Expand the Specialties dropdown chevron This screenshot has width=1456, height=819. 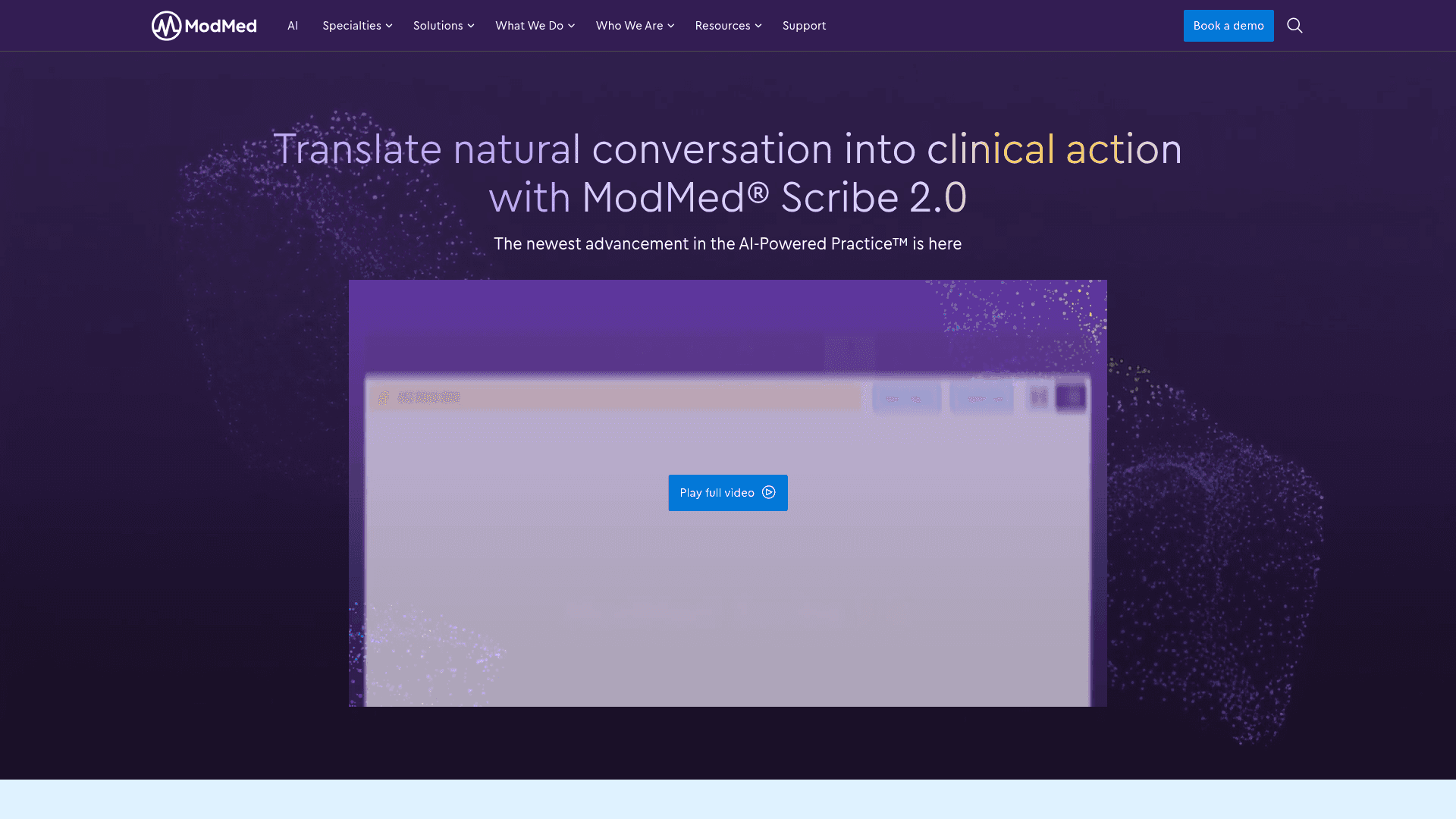[x=388, y=26]
